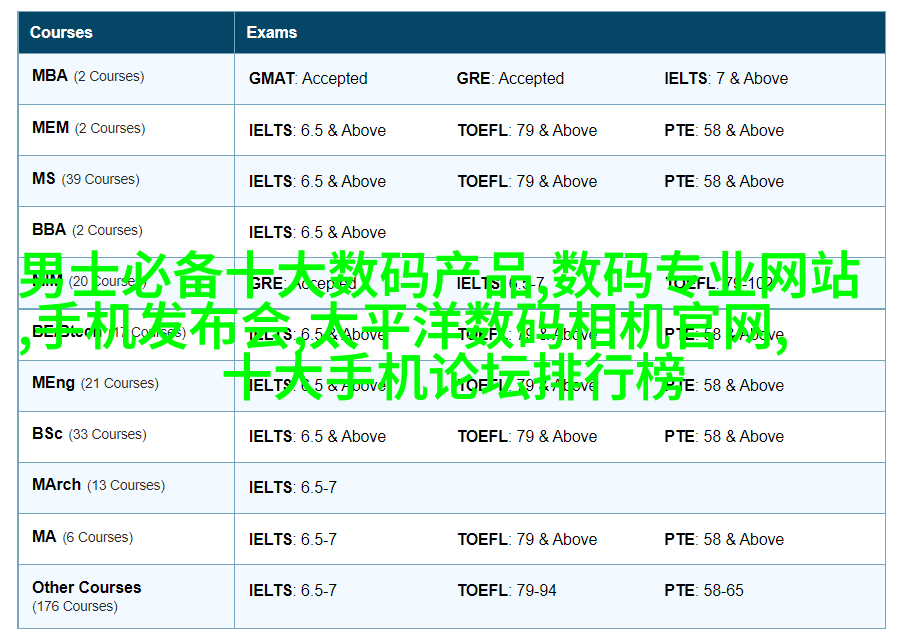Click the "PTE: 58-65" entry
The width and height of the screenshot is (901, 639).
pyautogui.click(x=704, y=591)
